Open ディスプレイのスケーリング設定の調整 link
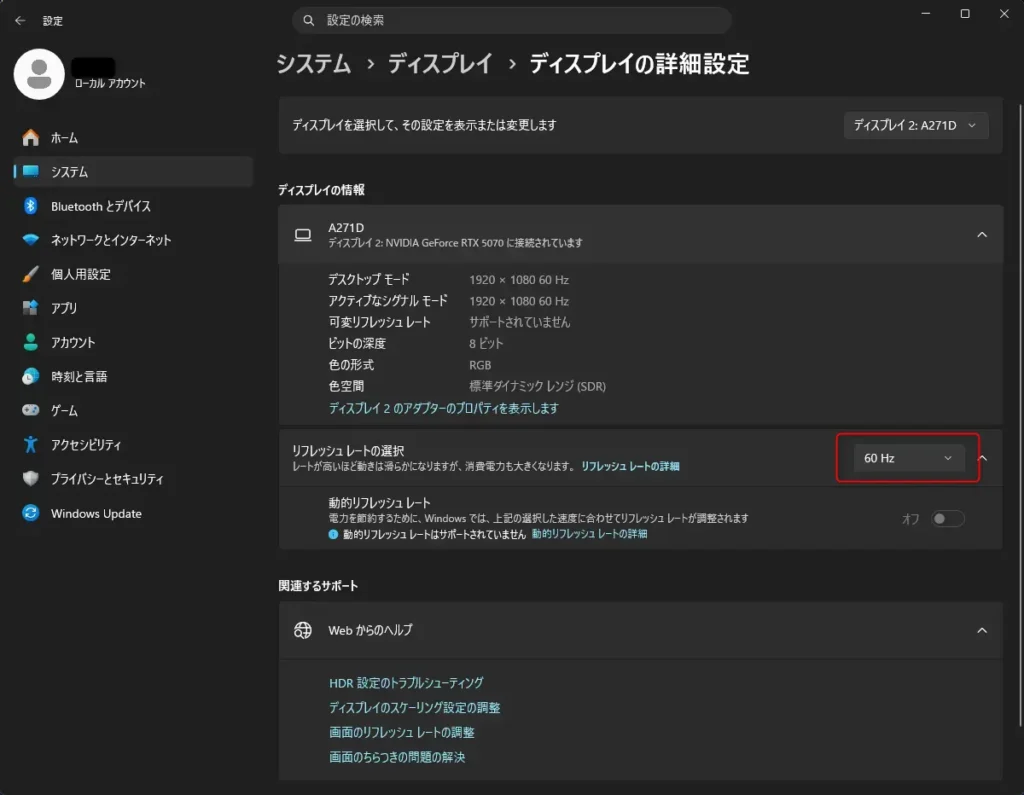Screen dimensions: 1024x795 pos(415,707)
